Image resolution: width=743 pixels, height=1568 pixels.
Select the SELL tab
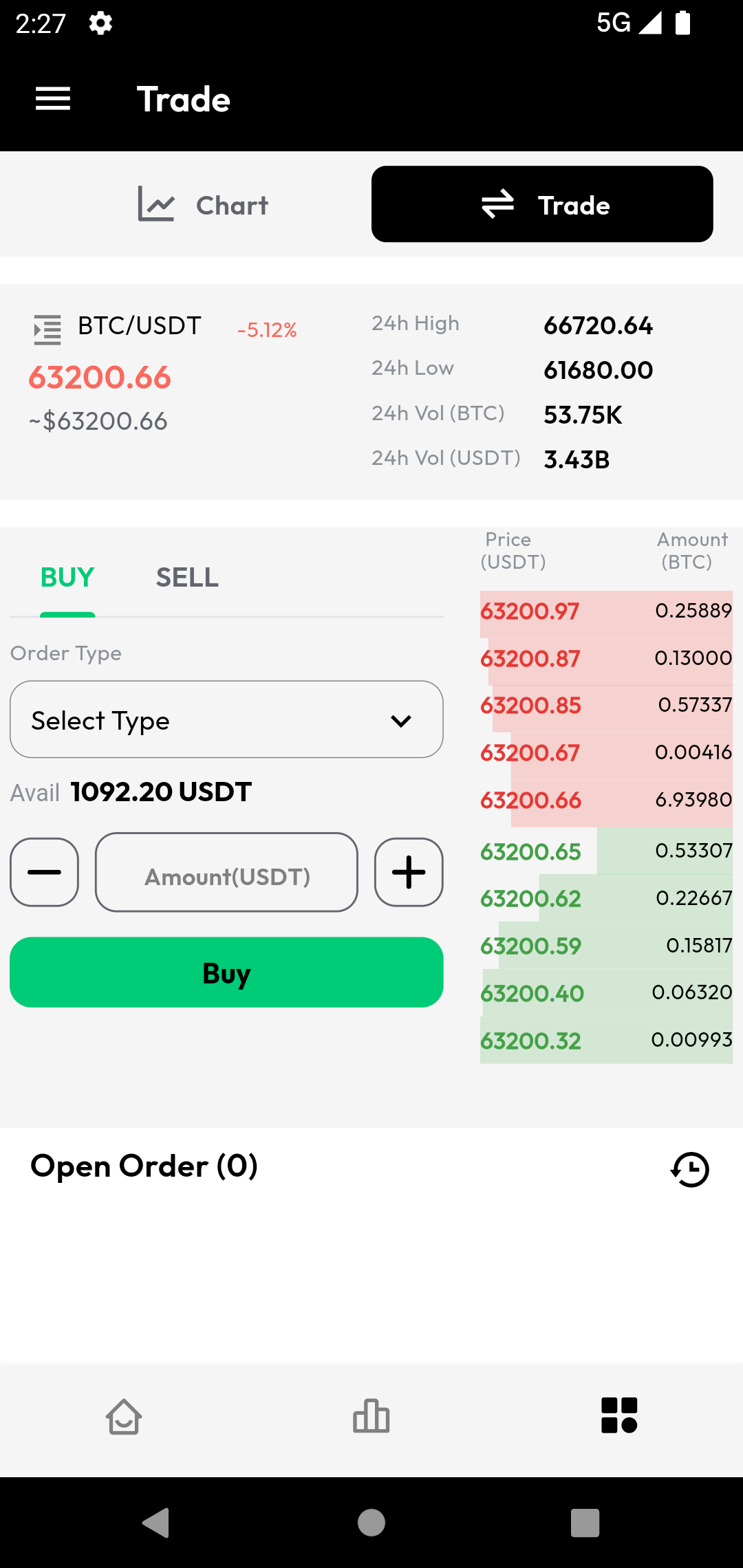(187, 578)
